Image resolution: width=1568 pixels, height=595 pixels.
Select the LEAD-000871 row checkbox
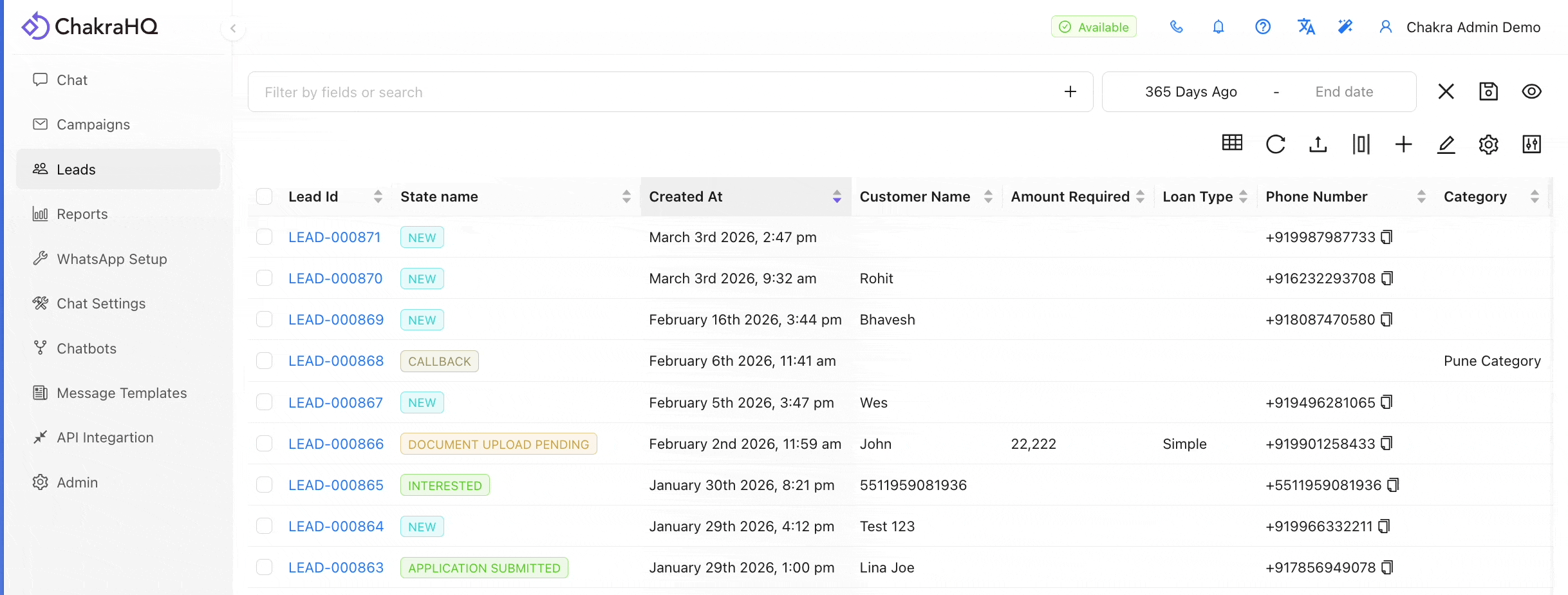[264, 237]
